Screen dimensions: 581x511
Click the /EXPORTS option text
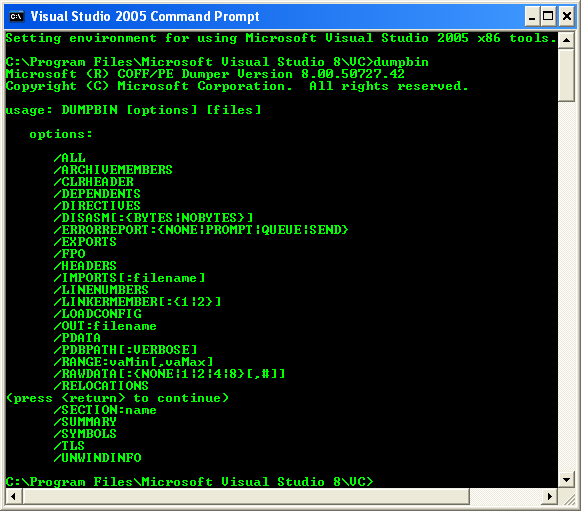coord(85,242)
